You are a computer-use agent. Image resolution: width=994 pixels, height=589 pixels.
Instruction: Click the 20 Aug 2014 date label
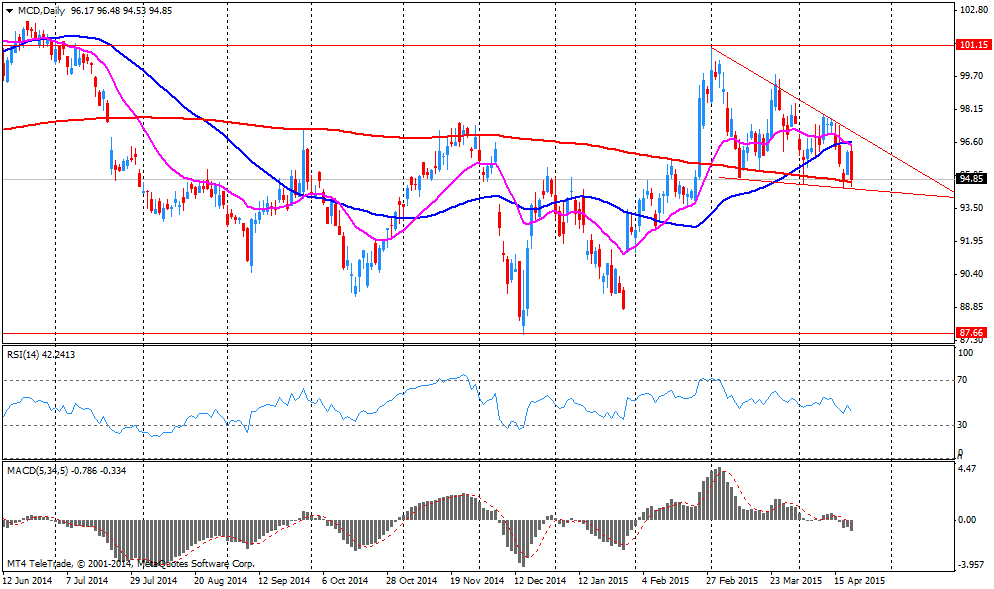point(221,580)
